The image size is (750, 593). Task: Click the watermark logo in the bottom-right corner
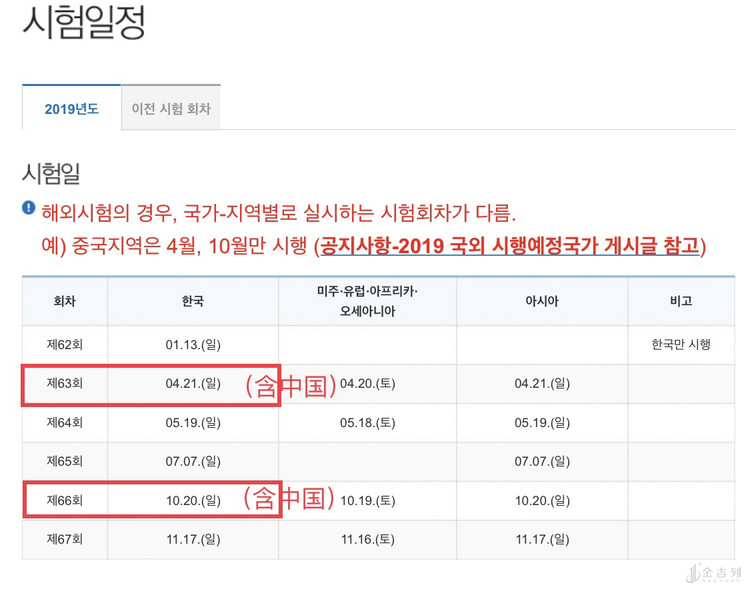point(714,573)
